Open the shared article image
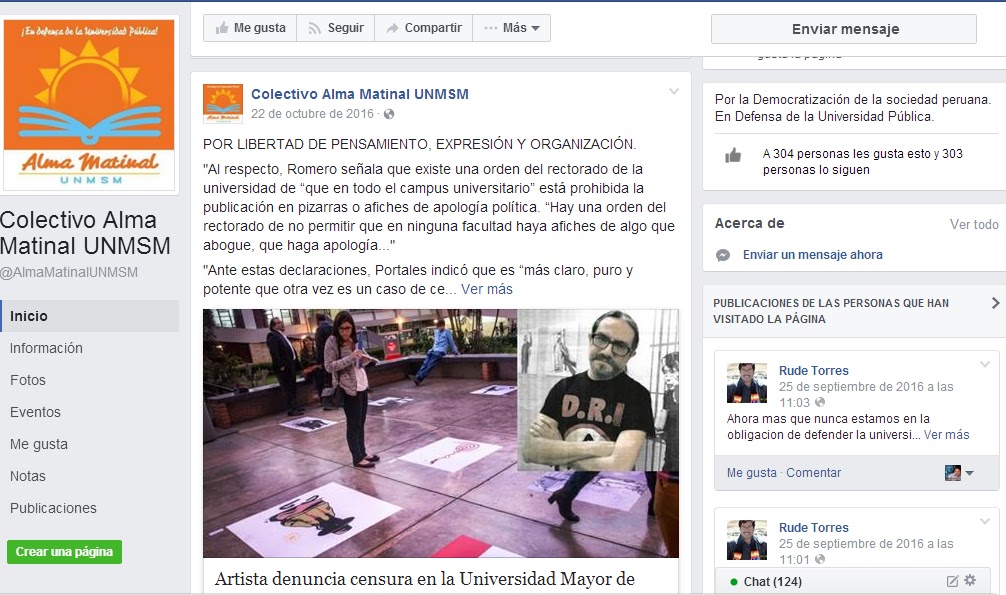 click(x=441, y=433)
